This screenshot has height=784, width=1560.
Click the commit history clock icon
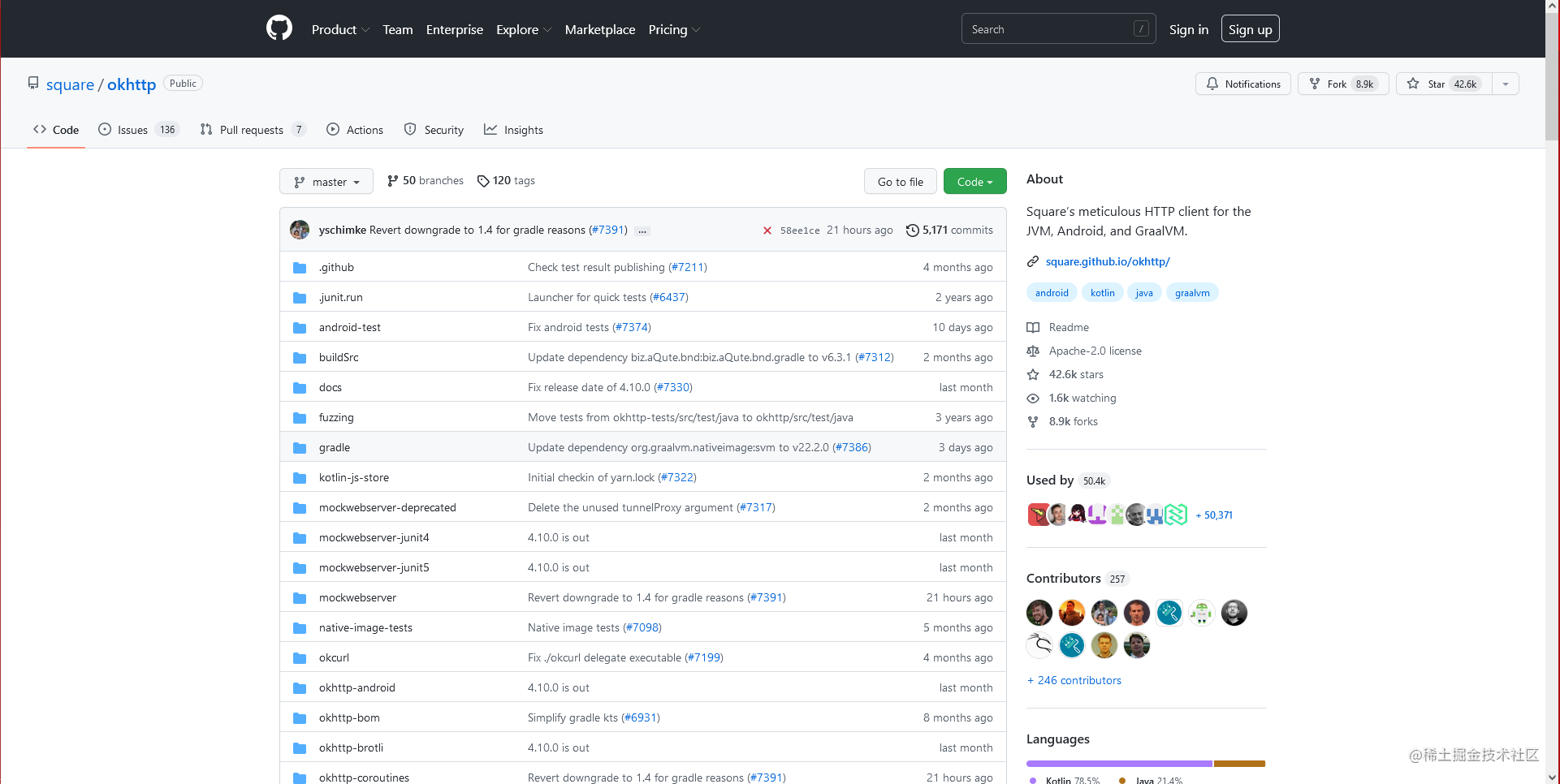coord(913,230)
